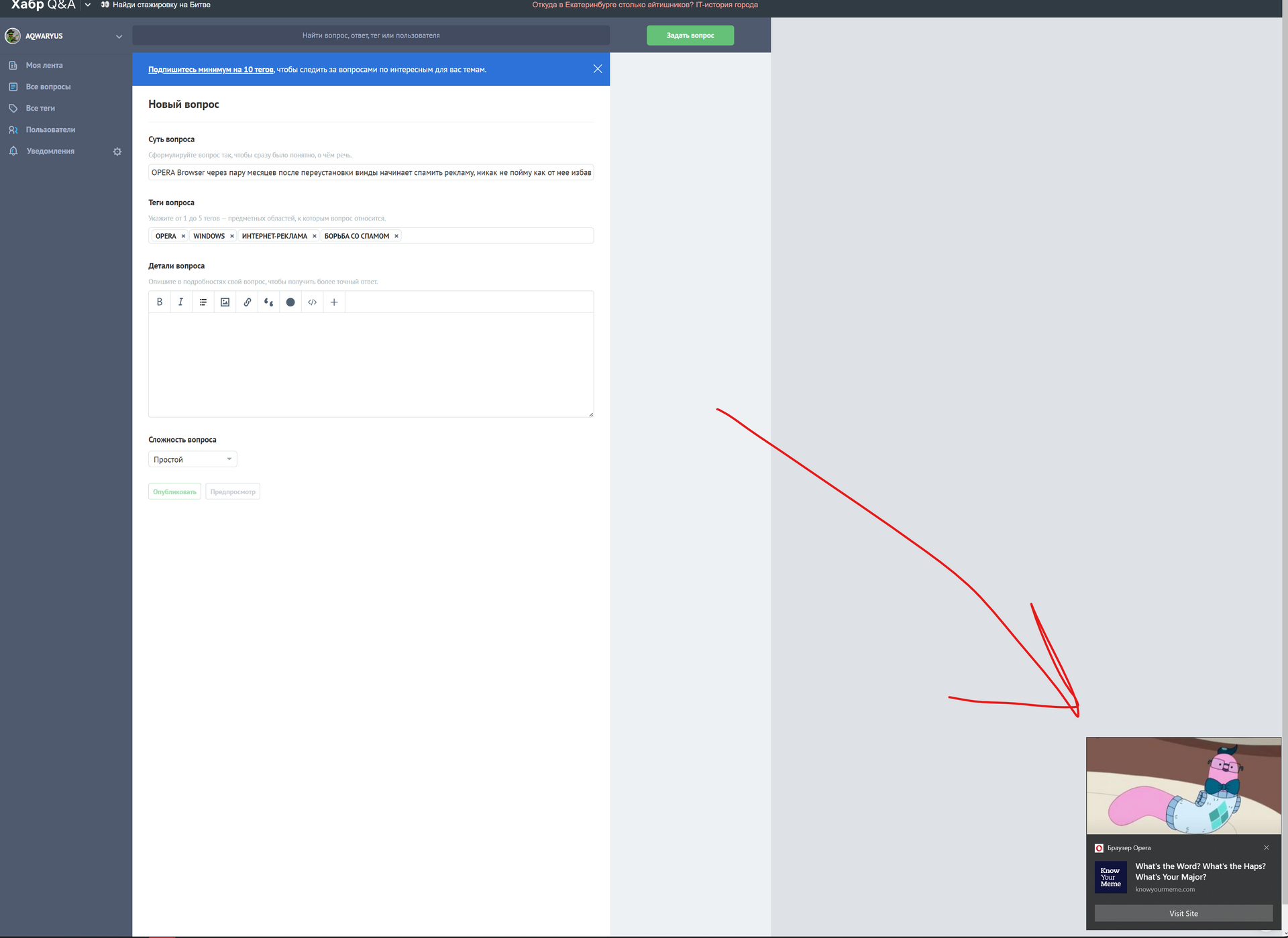Click the Суть вопроса title field
Viewport: 1288px width, 938px height.
[x=371, y=172]
